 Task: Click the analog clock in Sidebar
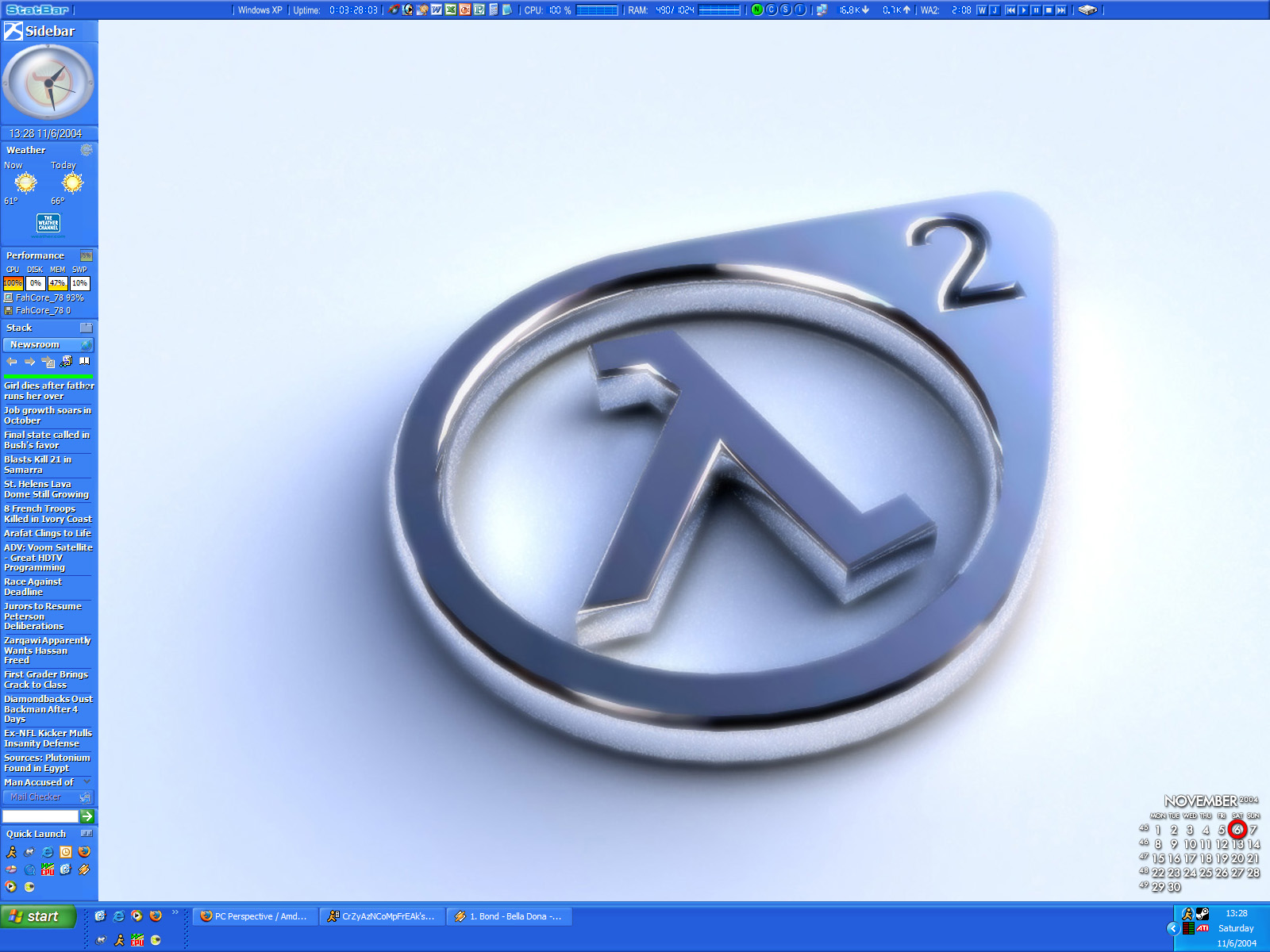point(48,83)
